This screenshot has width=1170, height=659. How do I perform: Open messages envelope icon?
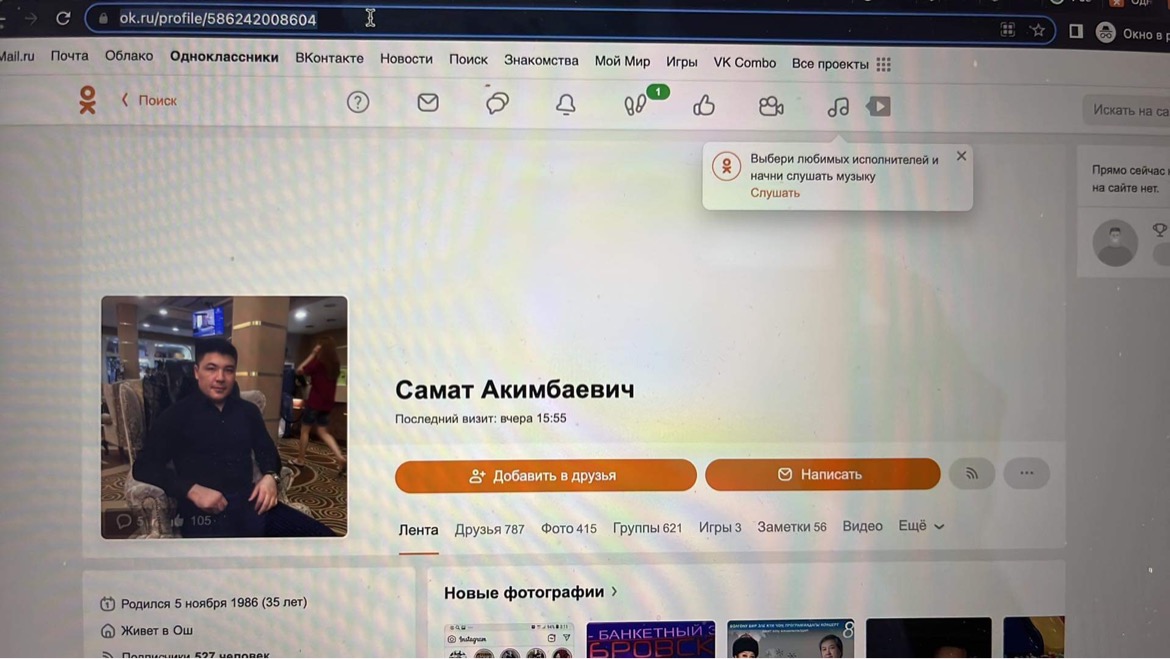(428, 102)
